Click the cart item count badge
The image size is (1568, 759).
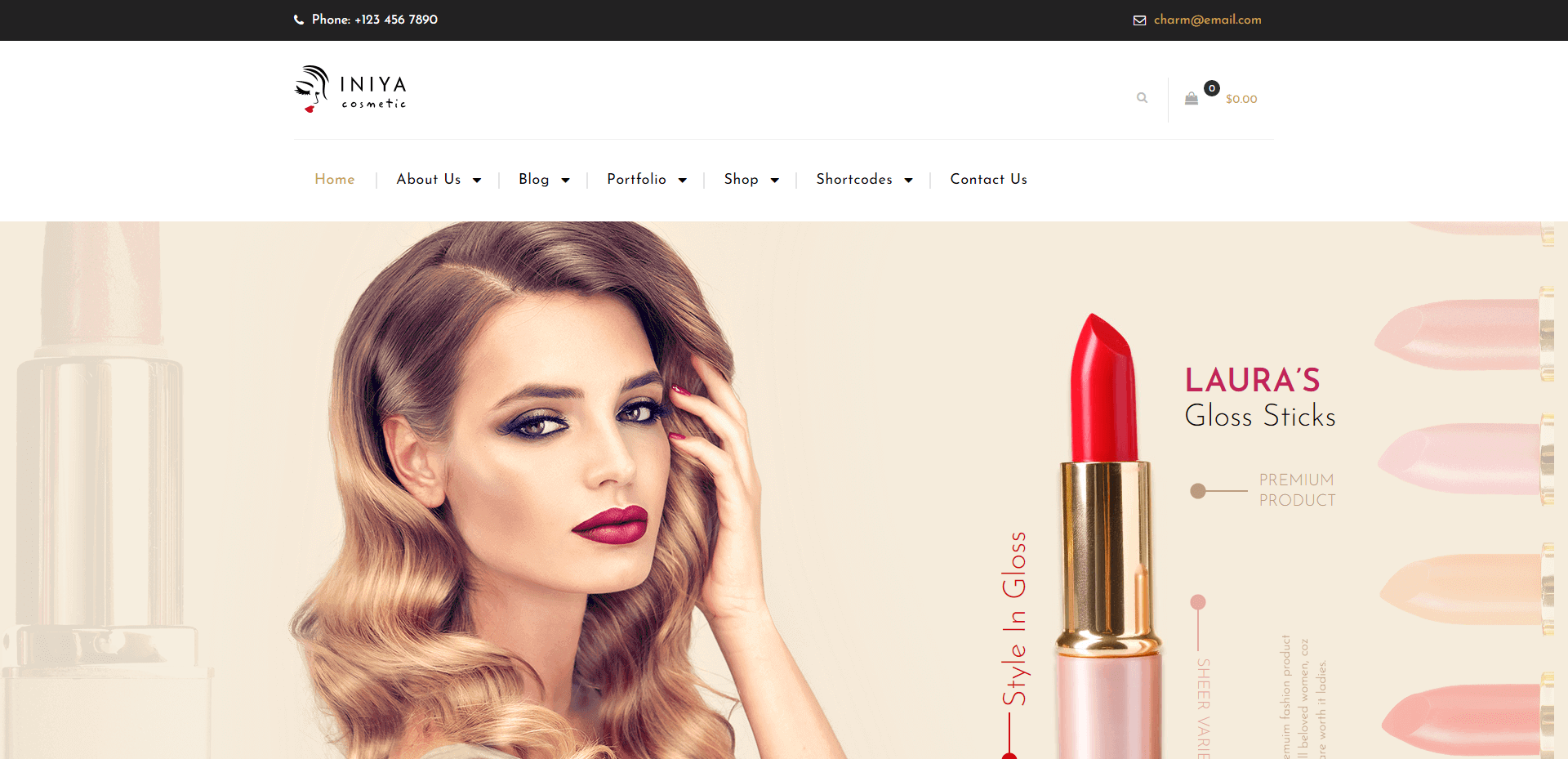click(1212, 88)
